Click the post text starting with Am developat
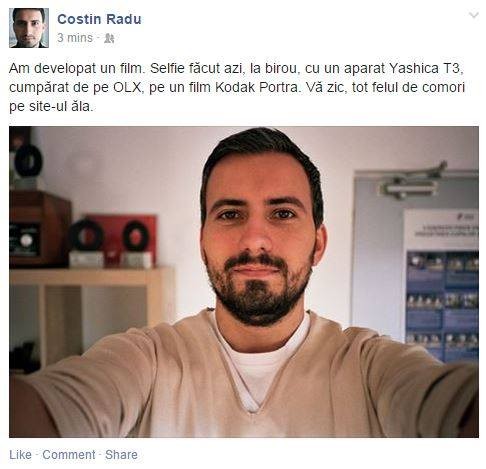The image size is (486, 469). pos(237,87)
